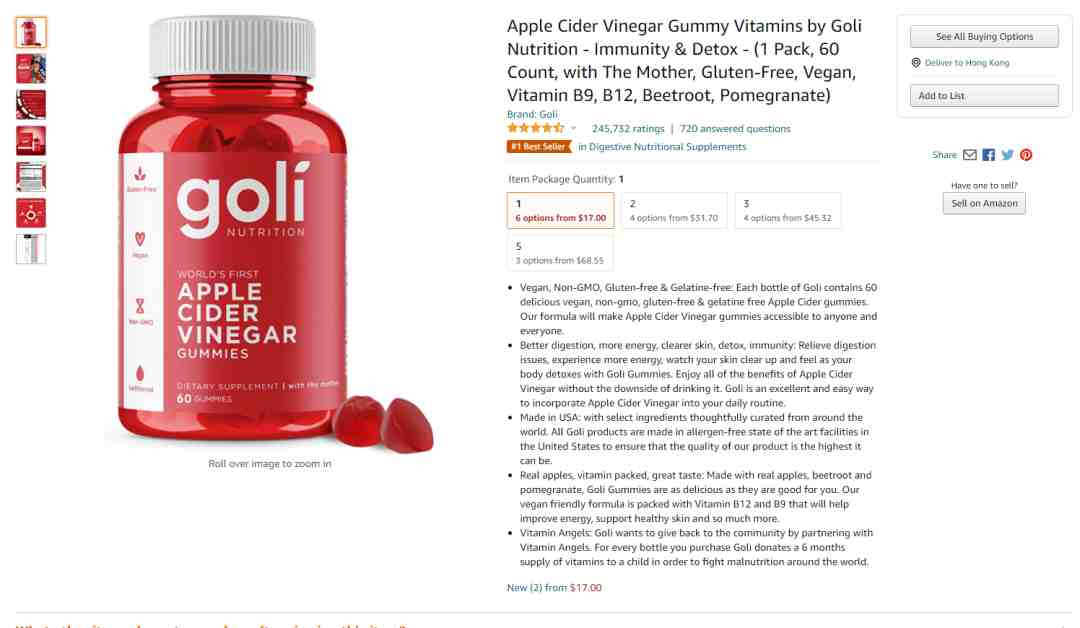Open Digestive Nutritional Supplements category link
Screen dimensions: 1080x628
(x=662, y=147)
